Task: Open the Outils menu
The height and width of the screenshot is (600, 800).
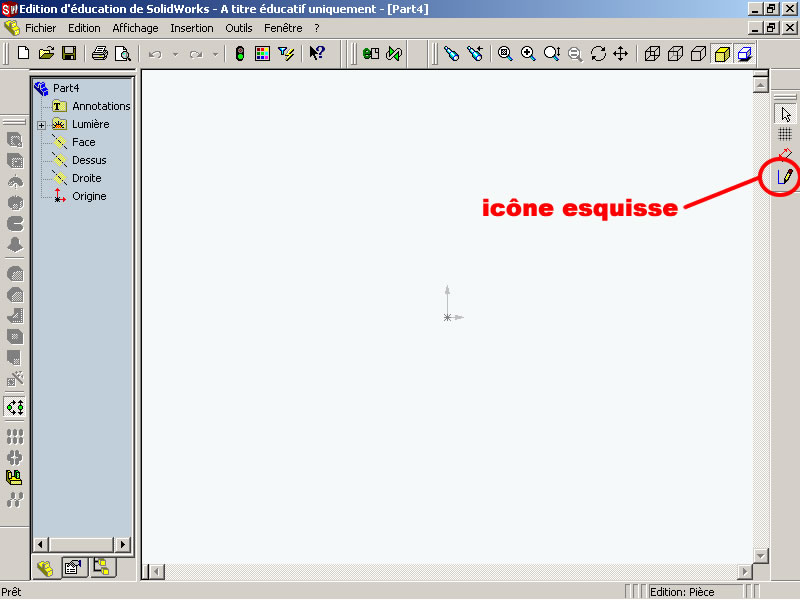Action: 239,28
